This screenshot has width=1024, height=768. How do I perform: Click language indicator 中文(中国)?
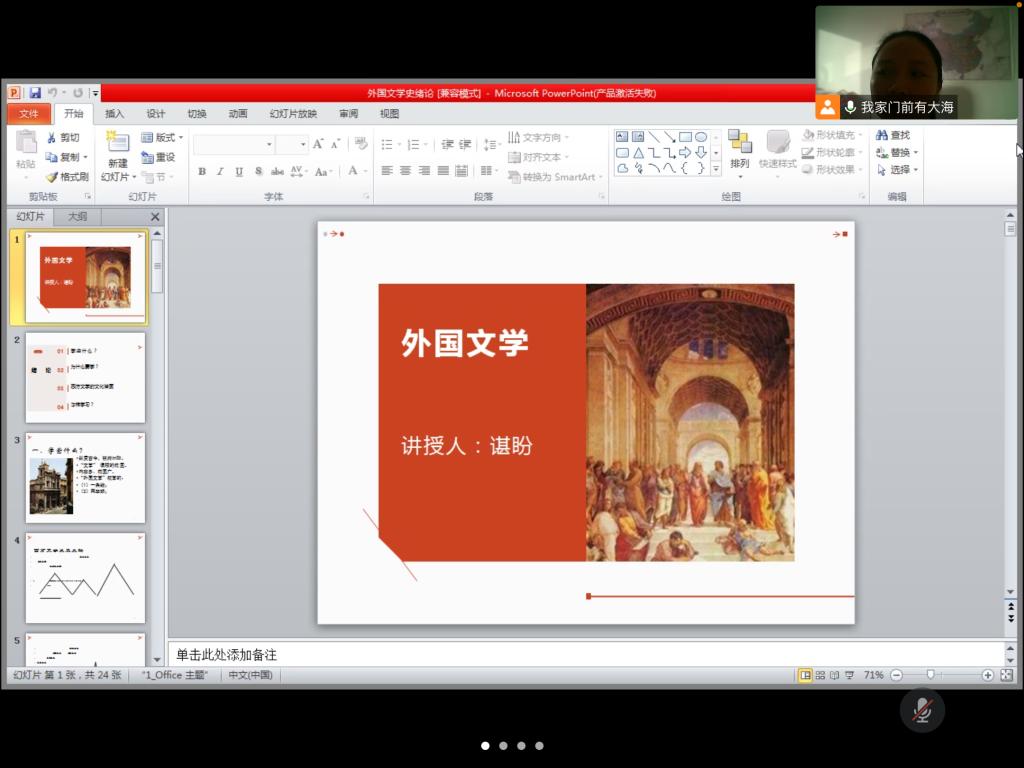tap(250, 675)
